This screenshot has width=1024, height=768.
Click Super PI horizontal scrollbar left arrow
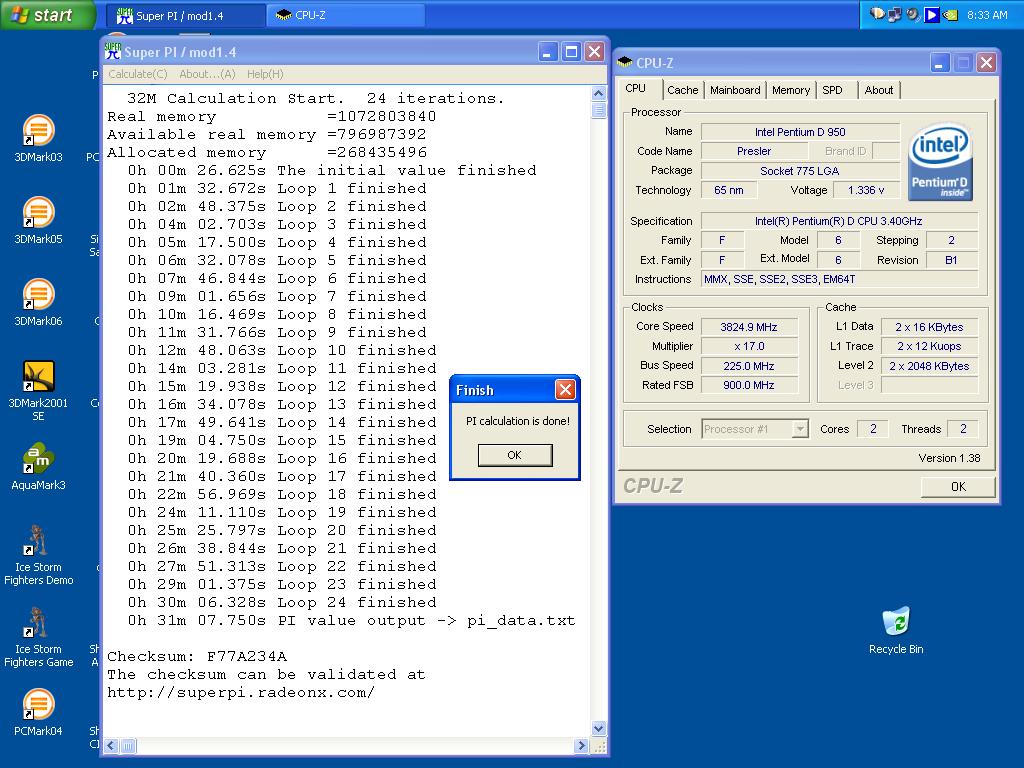click(x=112, y=745)
